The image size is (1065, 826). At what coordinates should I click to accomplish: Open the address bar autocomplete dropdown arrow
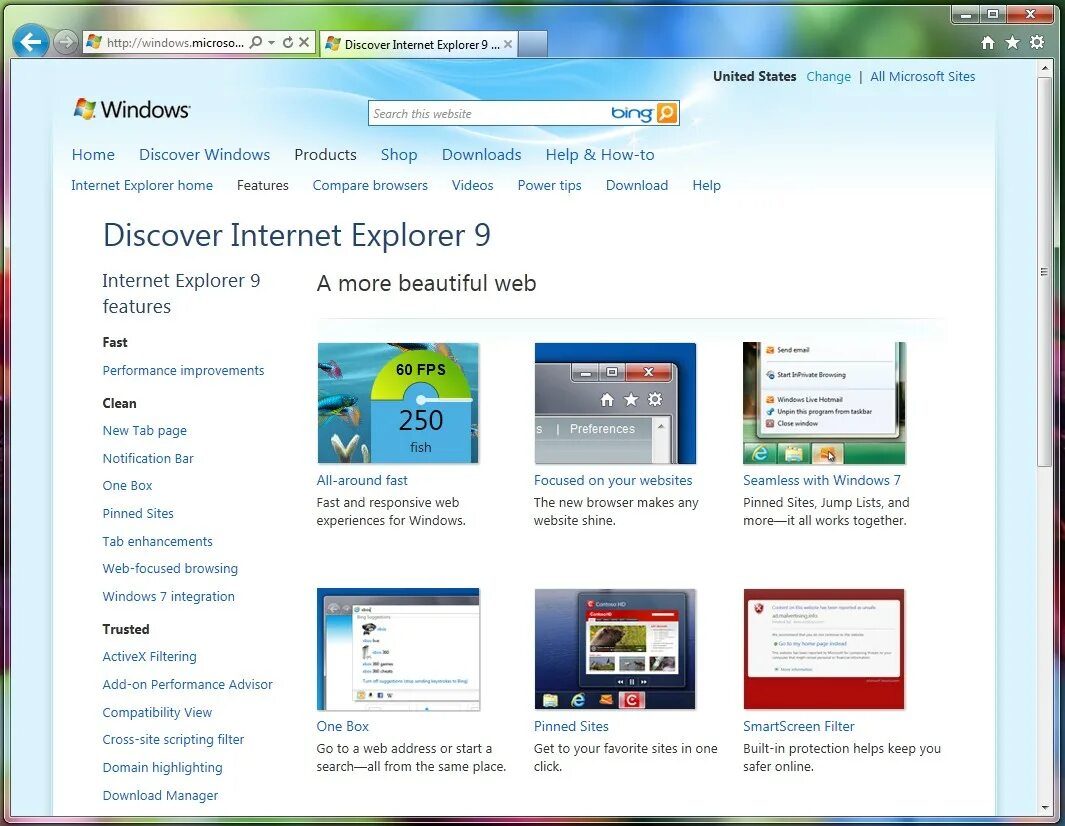[x=272, y=42]
